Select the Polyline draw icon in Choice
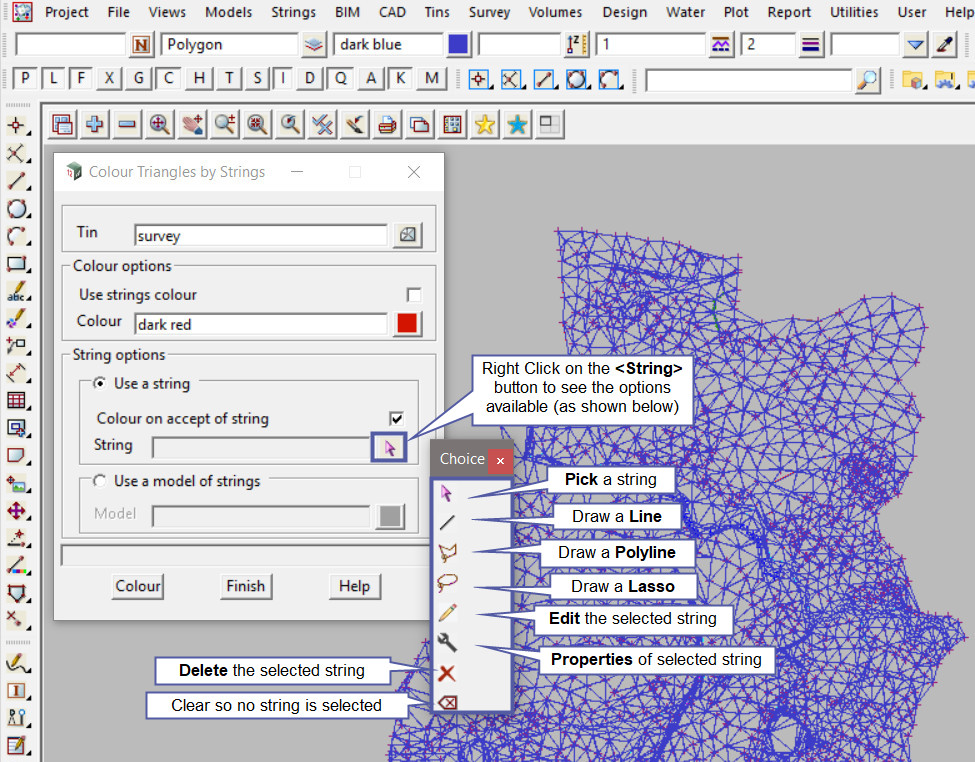Screen dimensions: 975x762 click(447, 552)
